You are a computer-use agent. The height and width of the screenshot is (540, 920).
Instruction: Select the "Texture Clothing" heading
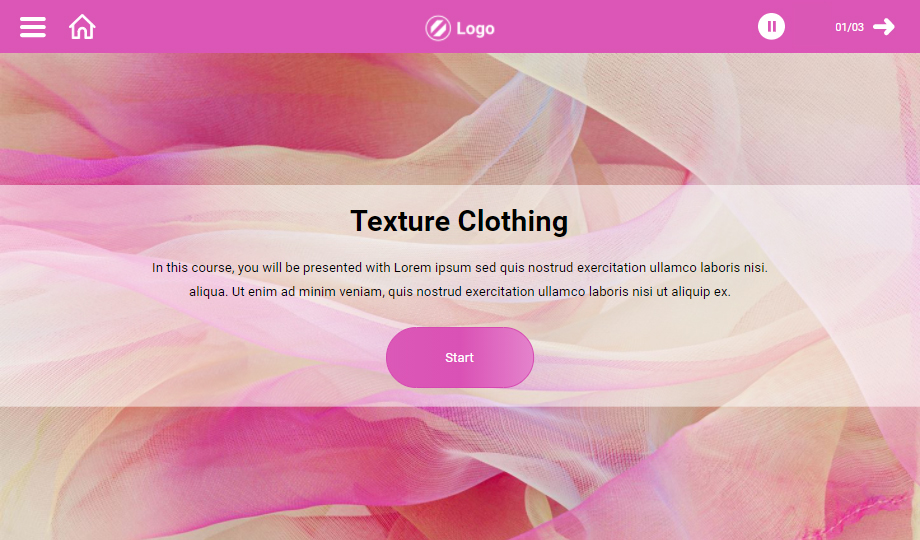459,221
